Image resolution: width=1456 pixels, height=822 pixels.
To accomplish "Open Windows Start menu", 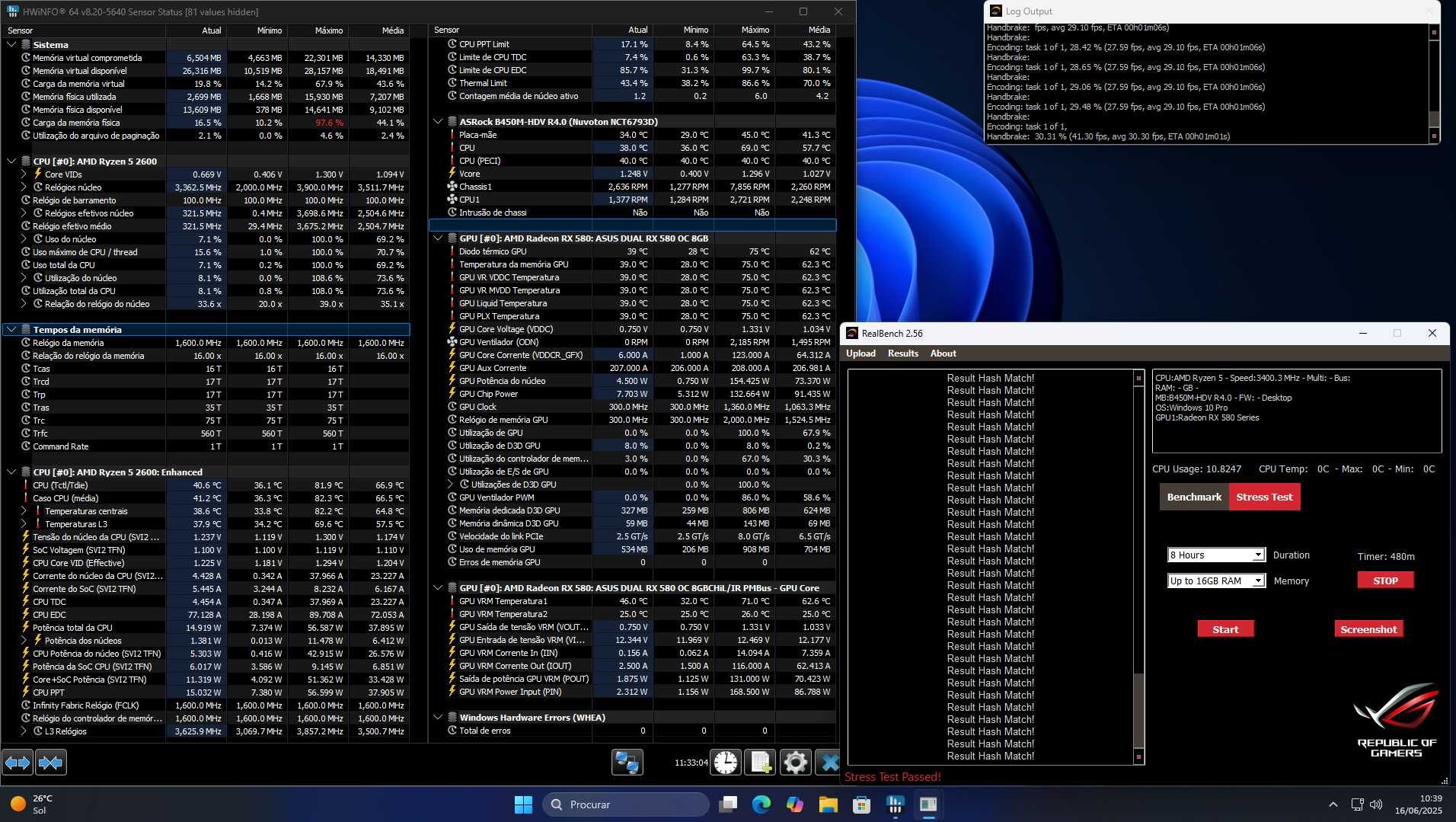I will click(523, 804).
